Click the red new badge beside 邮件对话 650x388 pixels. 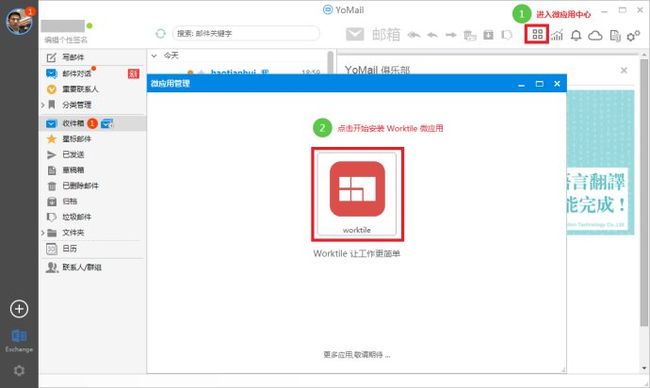133,74
